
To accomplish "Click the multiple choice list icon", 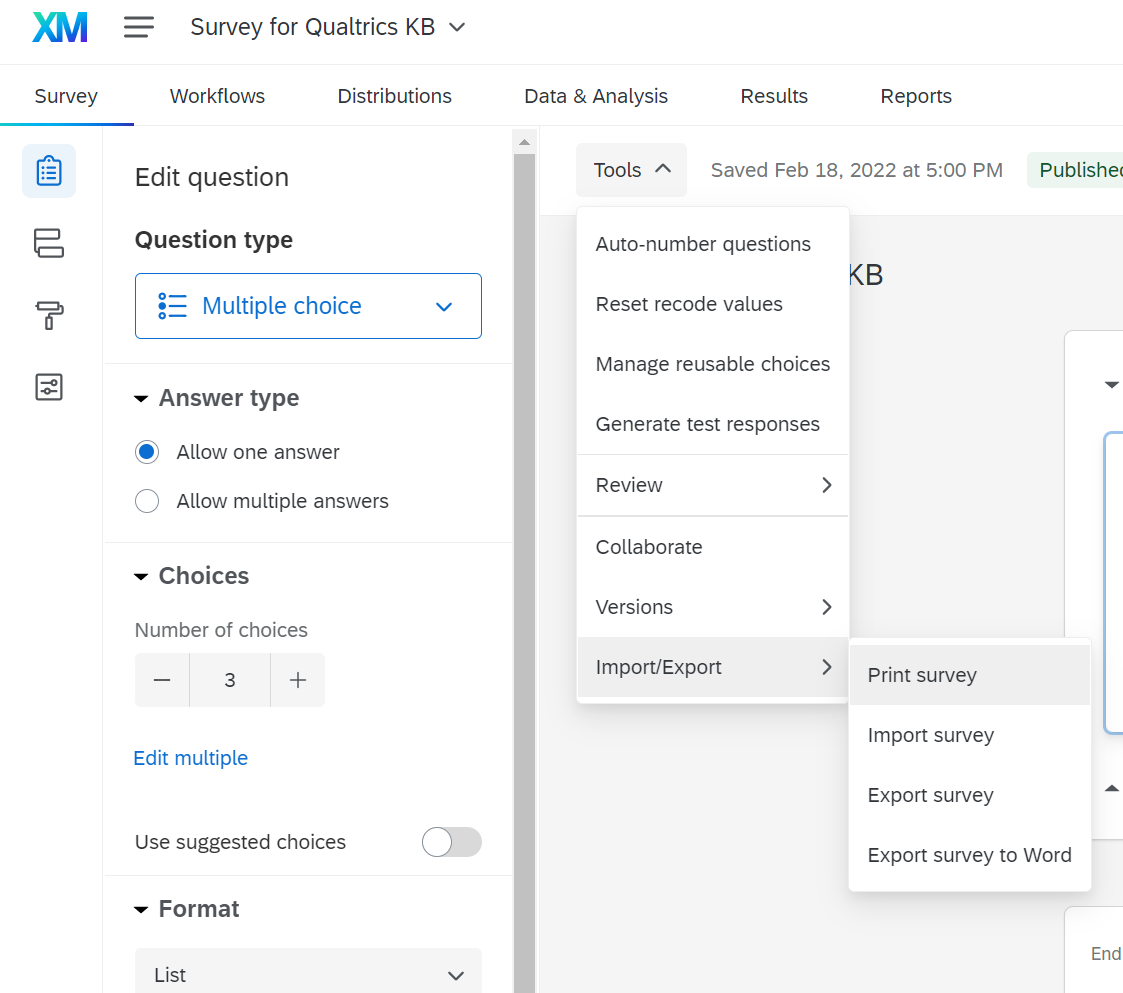I will pyautogui.click(x=172, y=306).
